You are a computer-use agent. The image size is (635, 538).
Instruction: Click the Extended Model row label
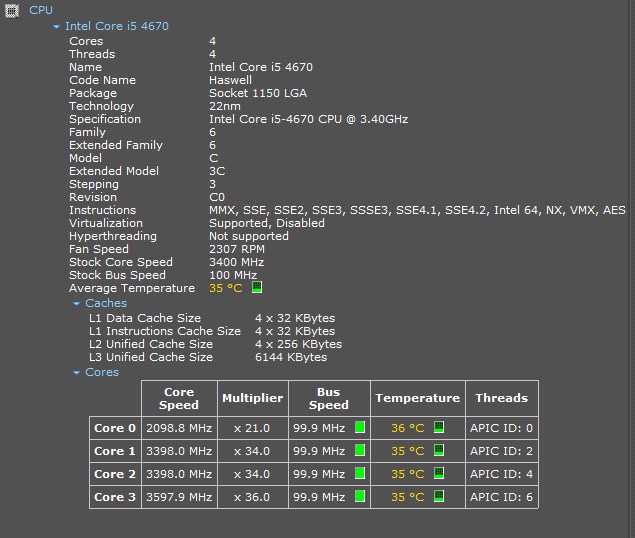(114, 171)
